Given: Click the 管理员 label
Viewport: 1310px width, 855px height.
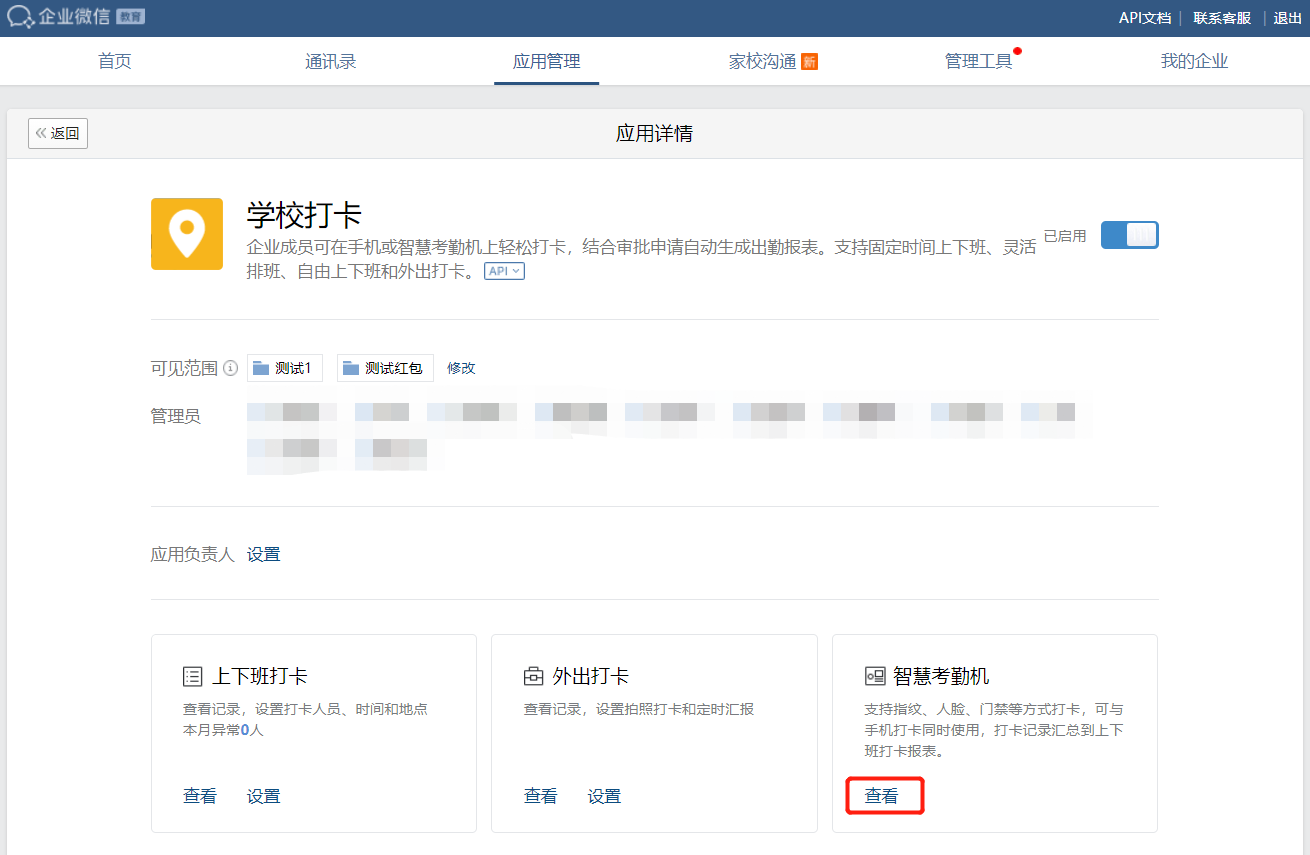Looking at the screenshot, I should [x=176, y=416].
